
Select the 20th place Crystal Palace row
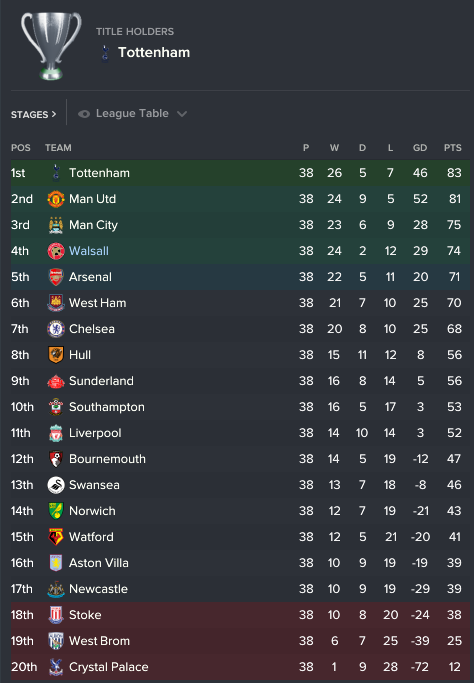tap(240, 667)
